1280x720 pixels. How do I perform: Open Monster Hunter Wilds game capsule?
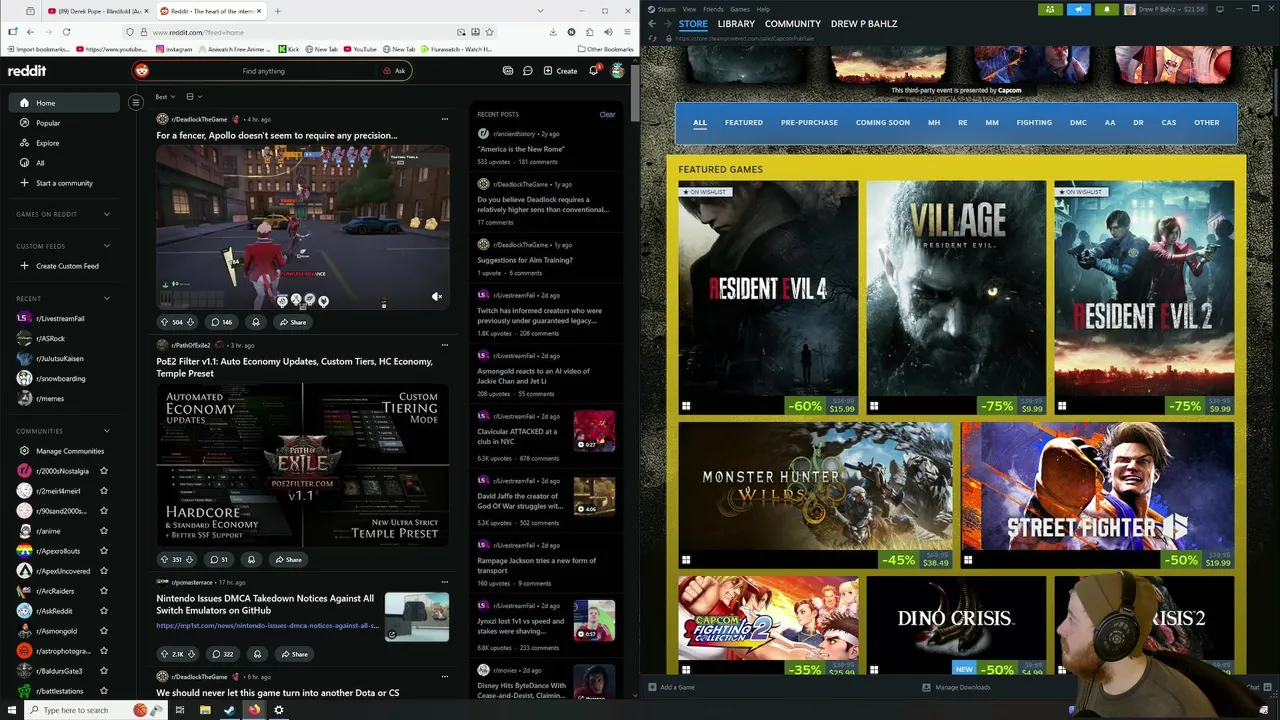point(815,495)
